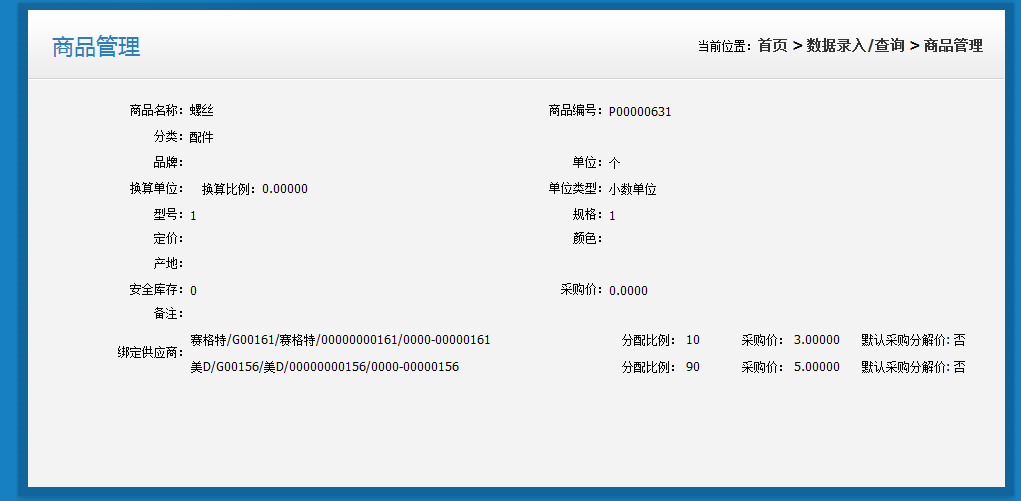Click the supplier 采购价 value 5.00000
This screenshot has height=501, width=1021.
click(x=816, y=367)
